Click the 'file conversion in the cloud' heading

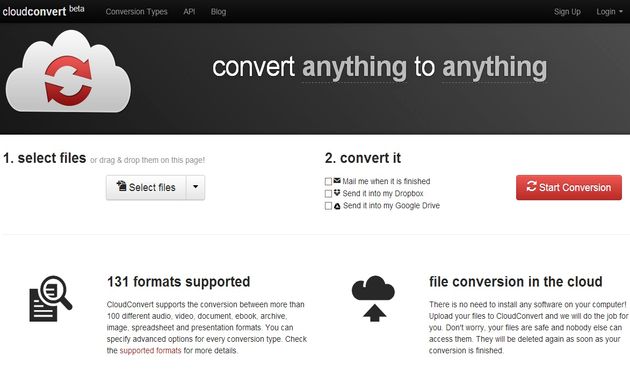pyautogui.click(x=515, y=282)
